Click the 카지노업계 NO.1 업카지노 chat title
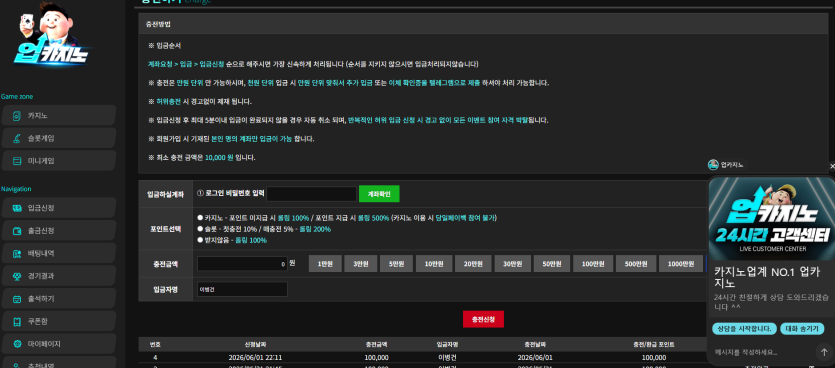The width and height of the screenshot is (835, 368). [x=766, y=277]
